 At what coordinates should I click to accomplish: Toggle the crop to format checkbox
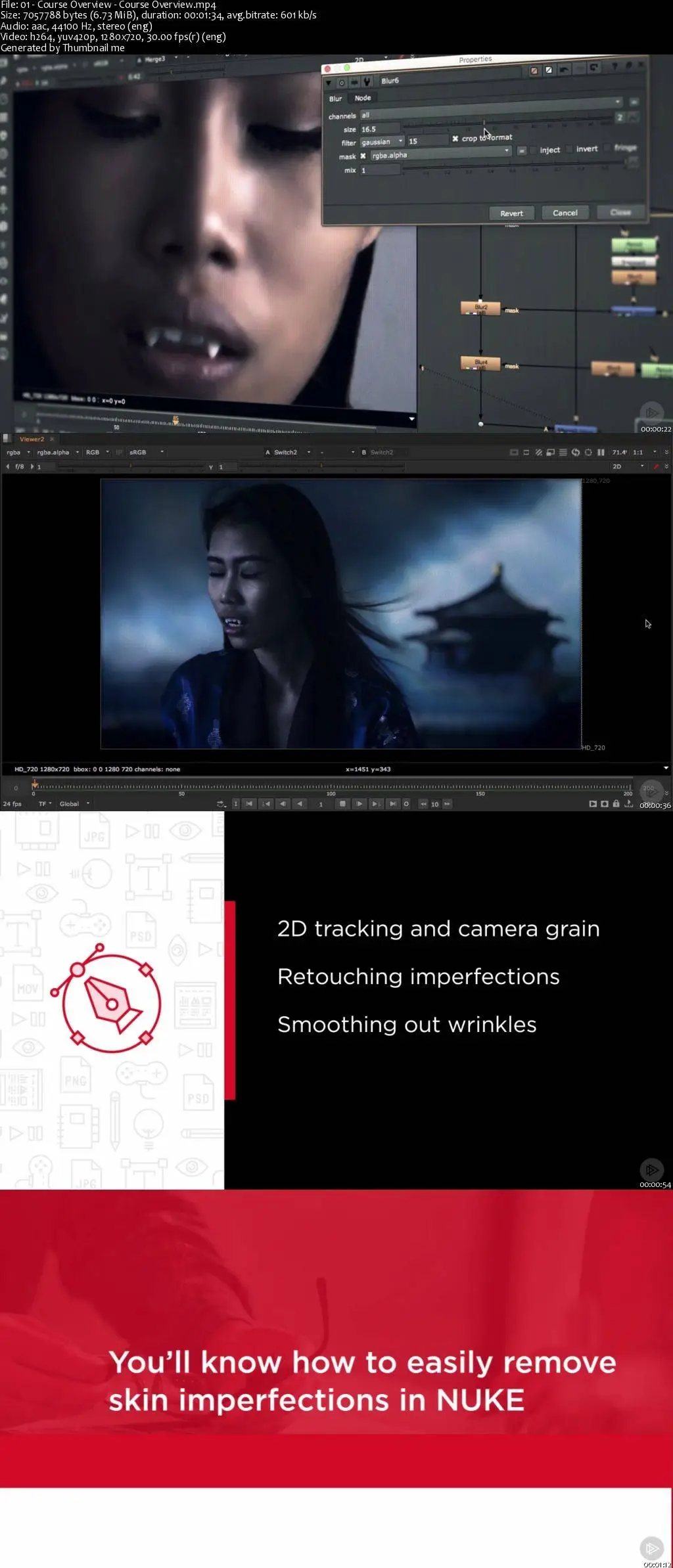(x=455, y=139)
